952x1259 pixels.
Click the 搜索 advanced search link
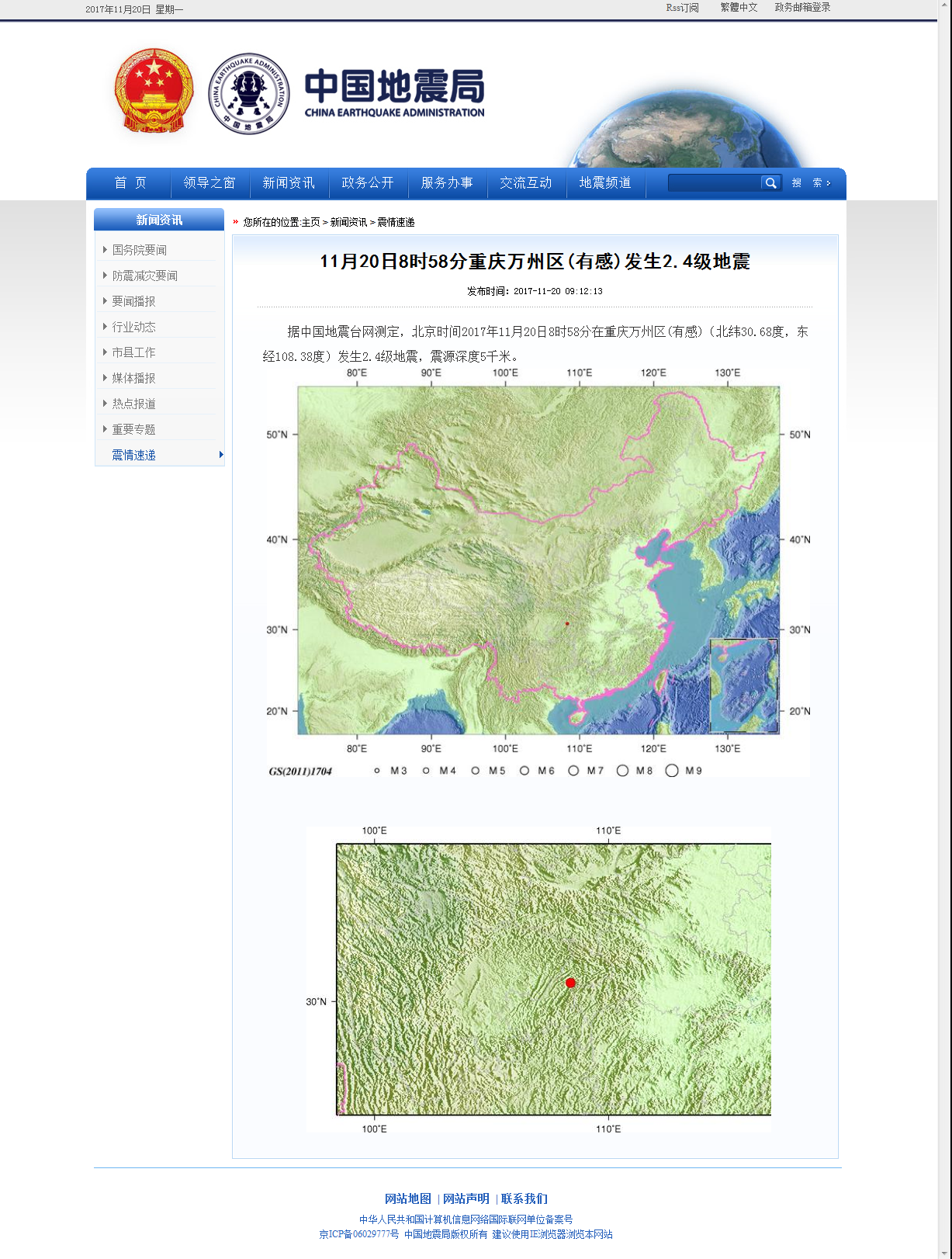pos(811,183)
